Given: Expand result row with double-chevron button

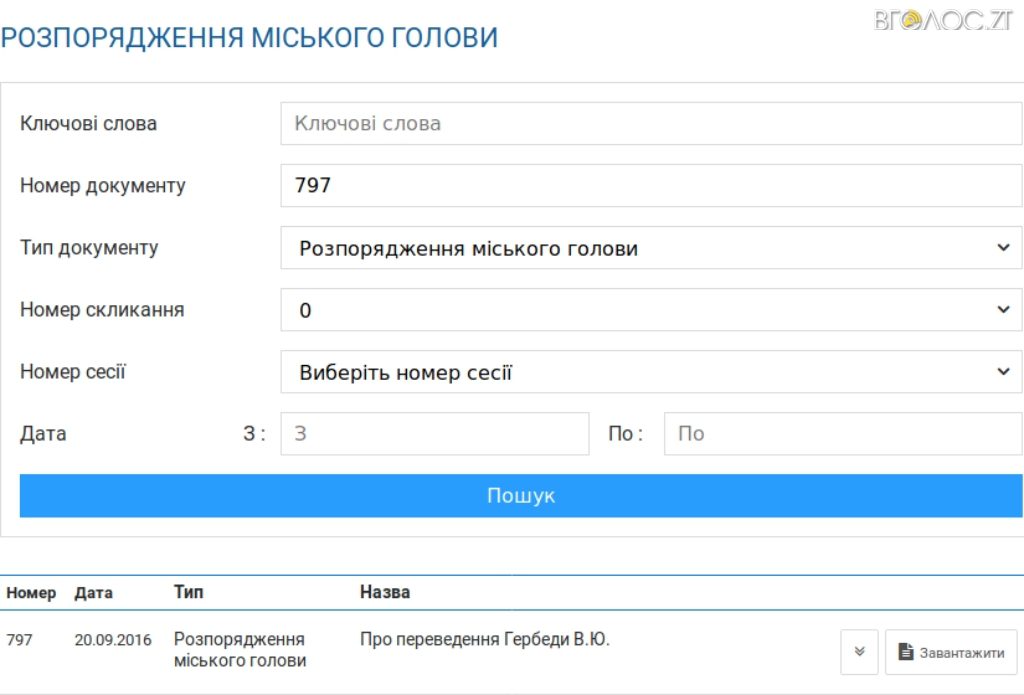Looking at the screenshot, I should (x=859, y=652).
